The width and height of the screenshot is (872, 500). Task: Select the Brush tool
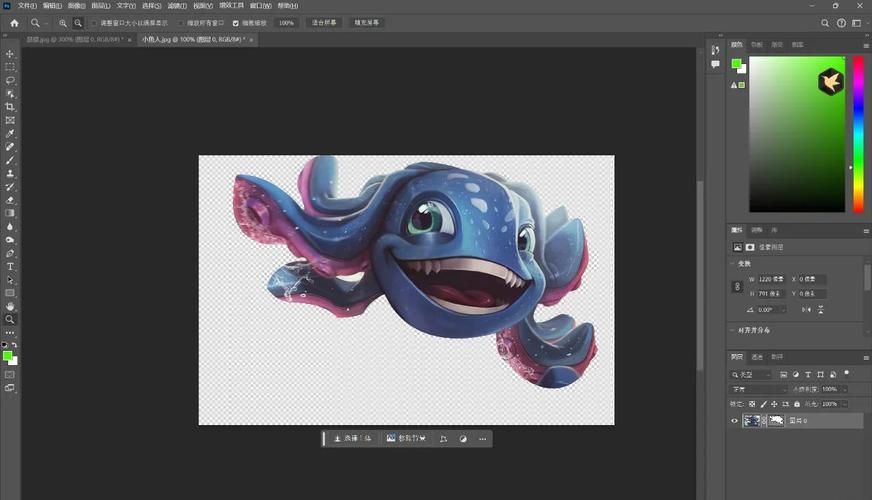click(x=10, y=160)
